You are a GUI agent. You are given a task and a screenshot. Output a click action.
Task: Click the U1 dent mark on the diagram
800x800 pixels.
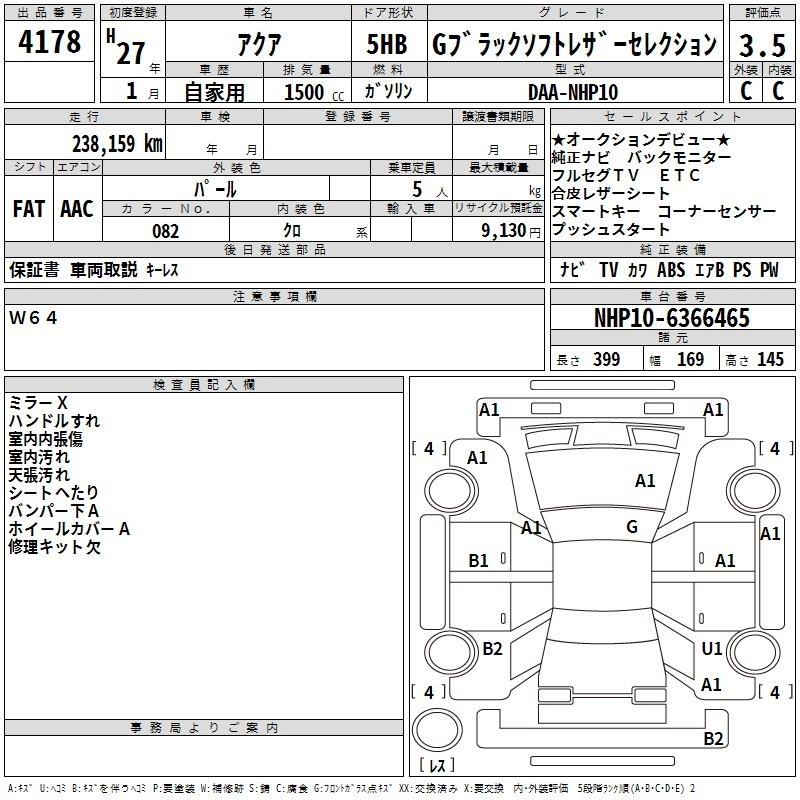tap(711, 649)
